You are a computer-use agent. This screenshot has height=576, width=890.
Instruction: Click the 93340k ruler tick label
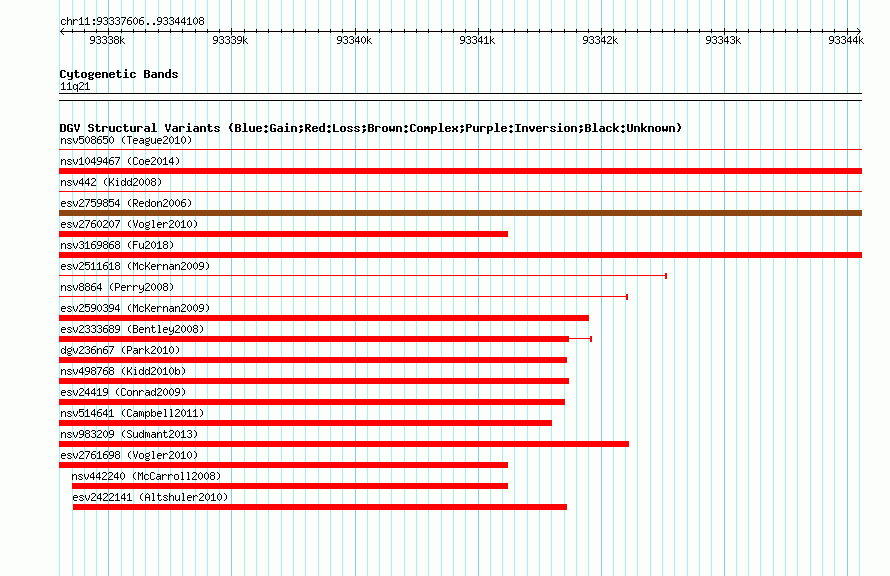354,40
